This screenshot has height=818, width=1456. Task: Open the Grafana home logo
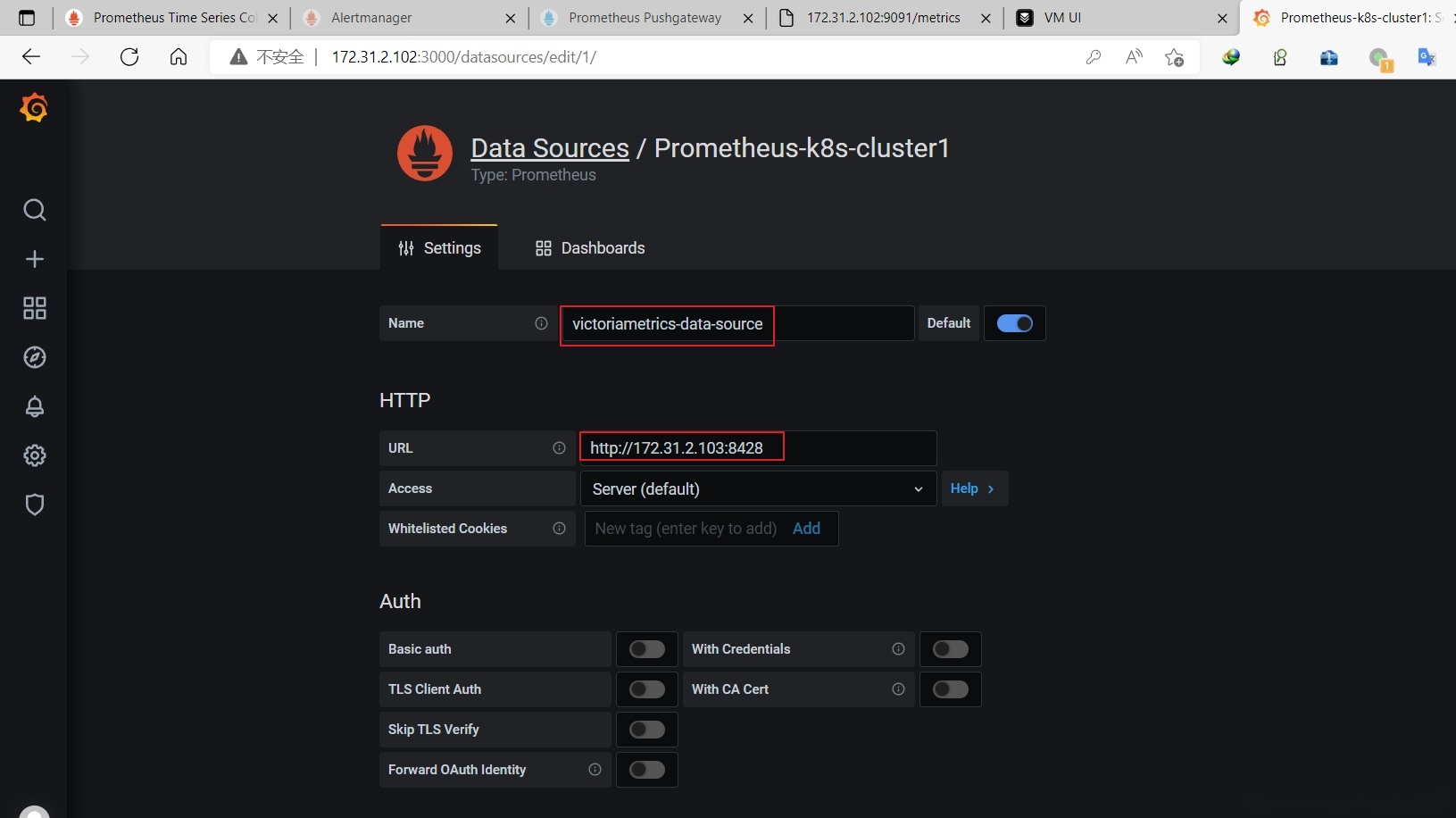pyautogui.click(x=34, y=108)
